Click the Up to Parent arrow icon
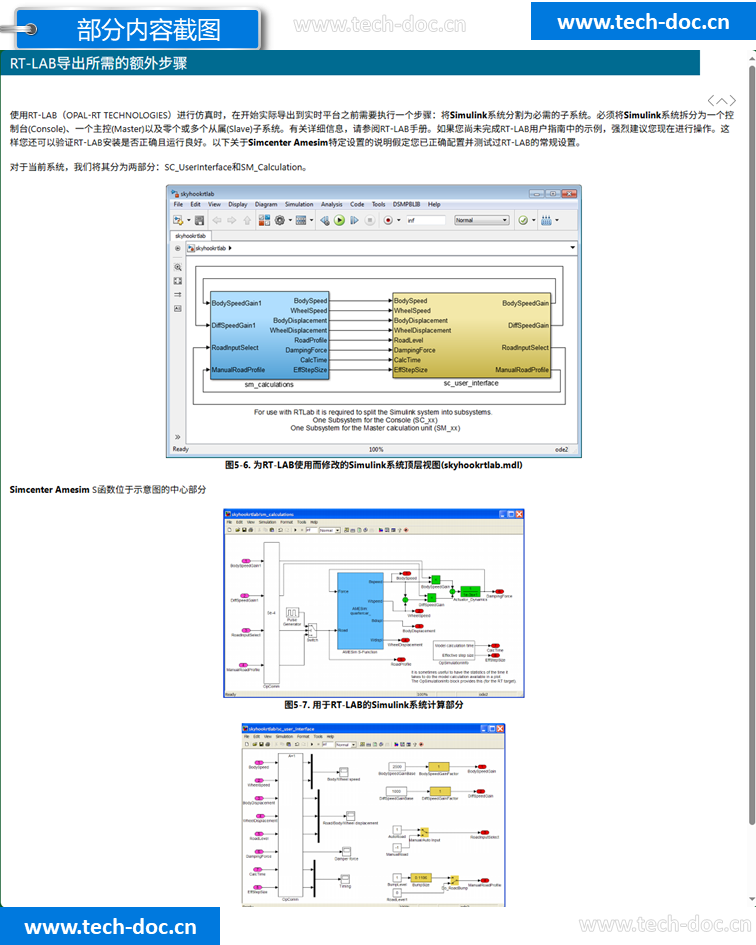 point(247,221)
